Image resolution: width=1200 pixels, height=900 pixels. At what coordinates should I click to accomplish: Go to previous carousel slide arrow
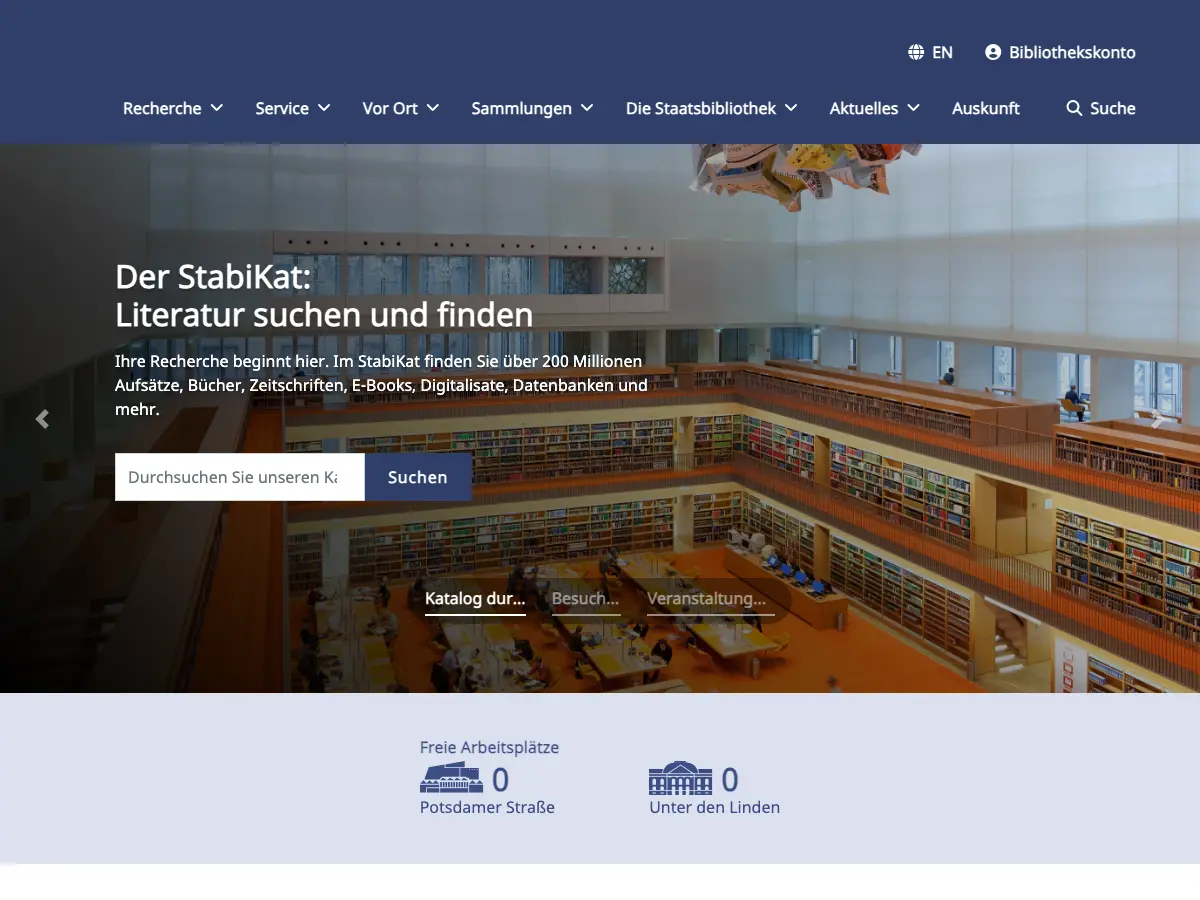[x=42, y=419]
